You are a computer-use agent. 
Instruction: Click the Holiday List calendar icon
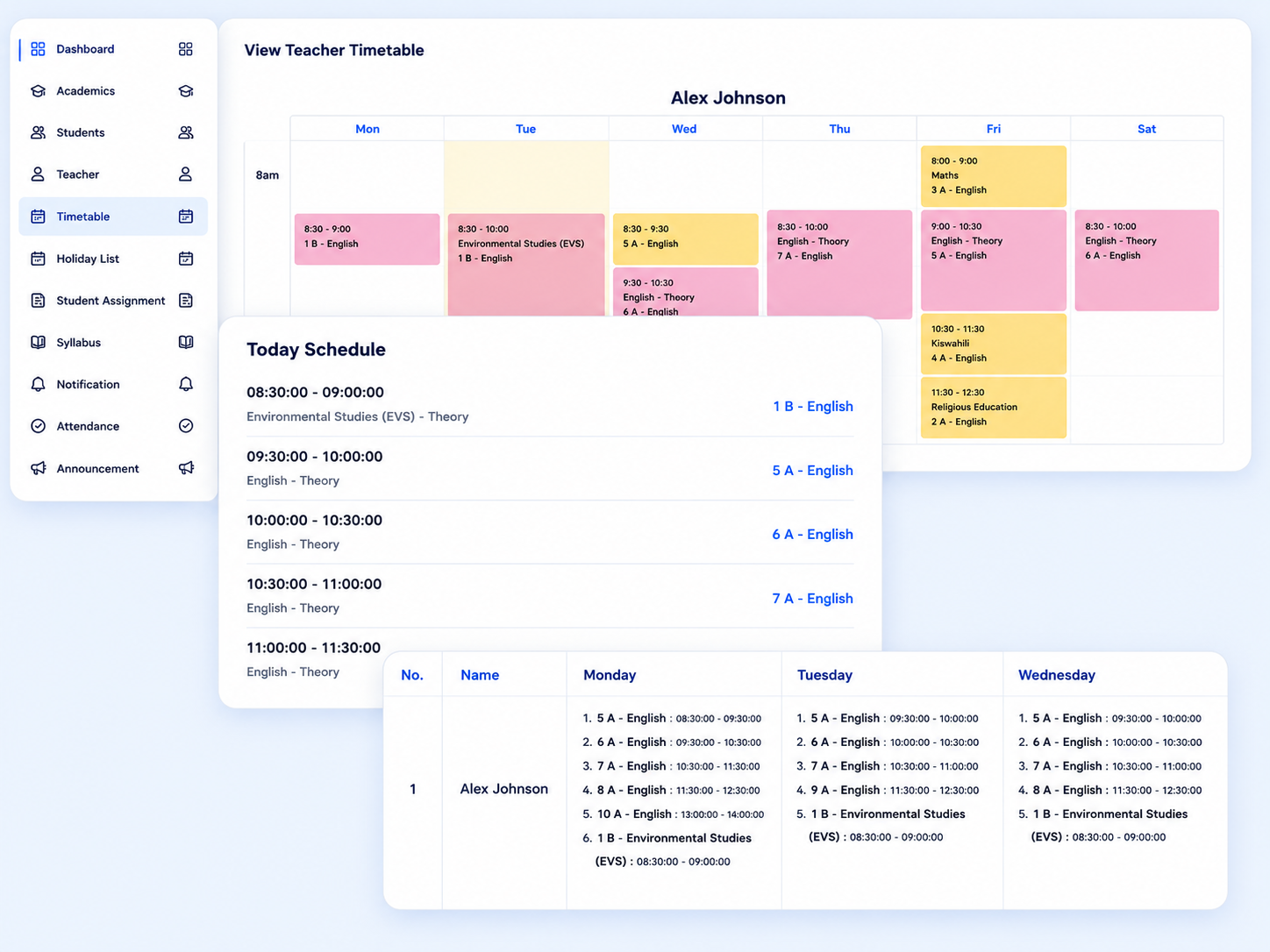[38, 259]
